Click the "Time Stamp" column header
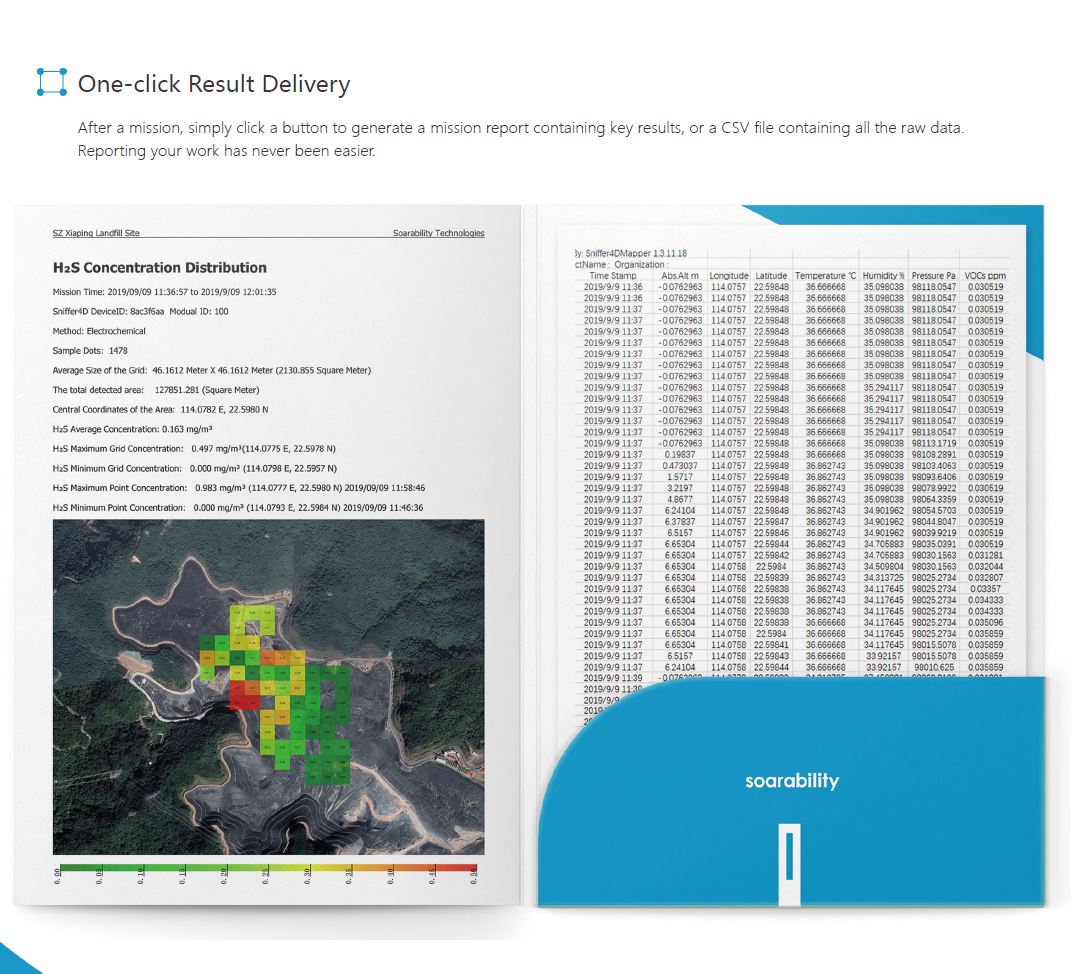The width and height of the screenshot is (1071, 974). pos(613,276)
